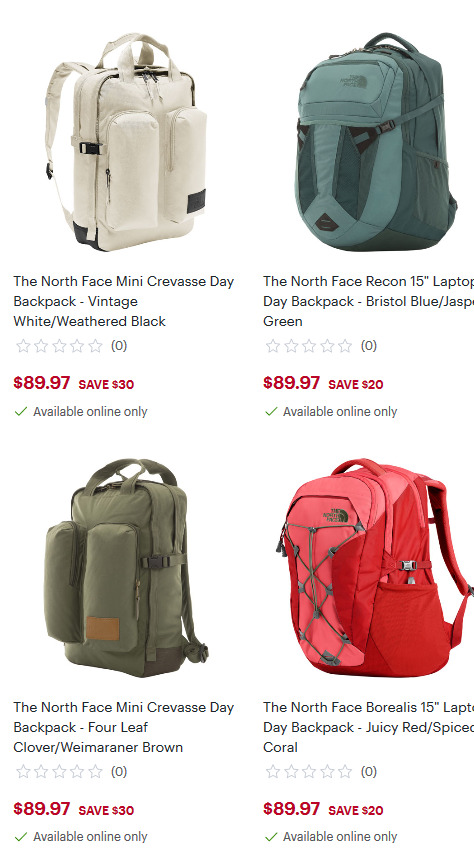Click $89.97 price of Vintage White Mini Crevasse
This screenshot has height=852, width=474.
click(42, 383)
